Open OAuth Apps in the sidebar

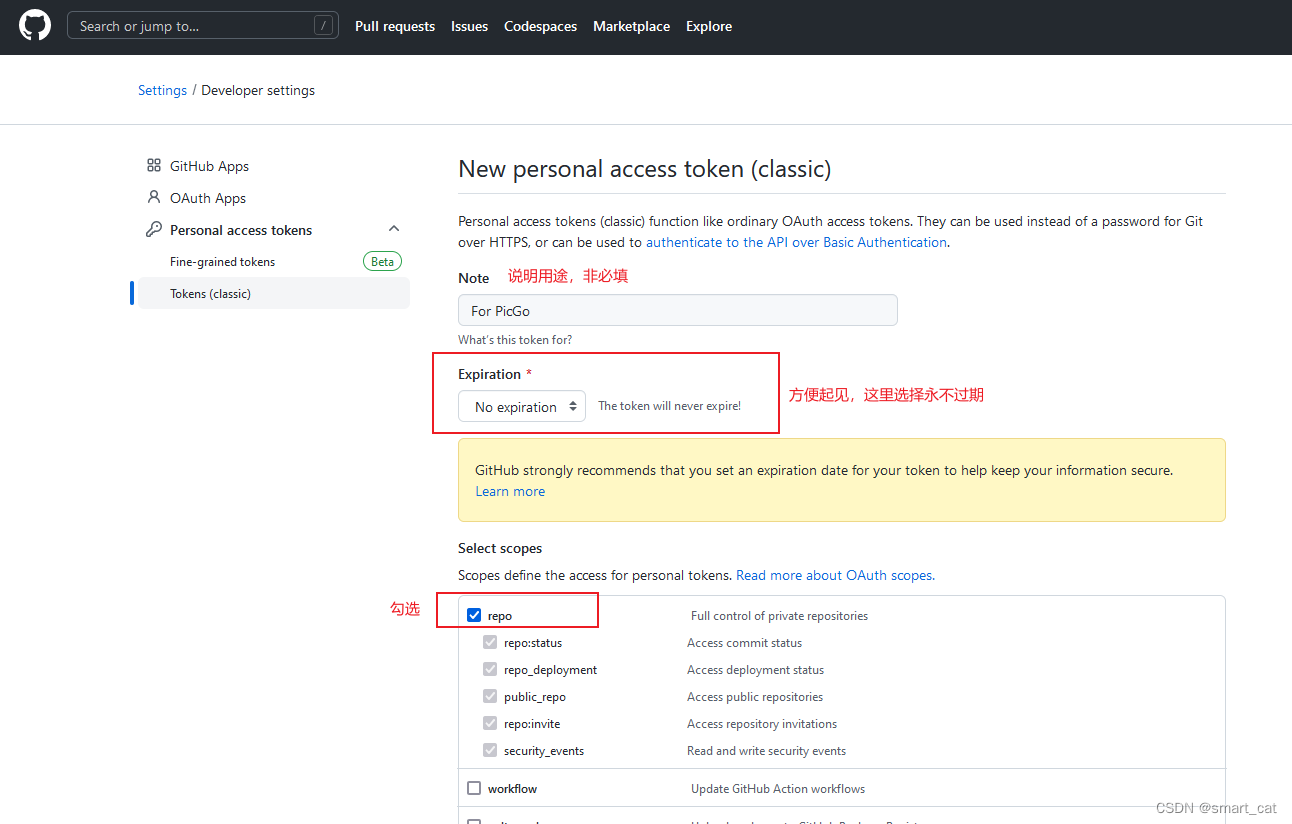[x=208, y=198]
